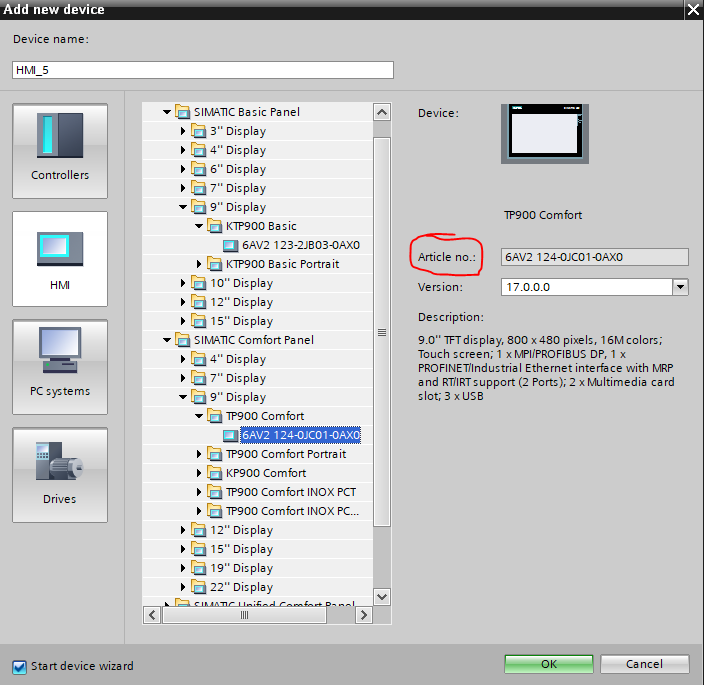The image size is (705, 685).
Task: Click the KTP900 Basic folder icon
Action: point(214,226)
